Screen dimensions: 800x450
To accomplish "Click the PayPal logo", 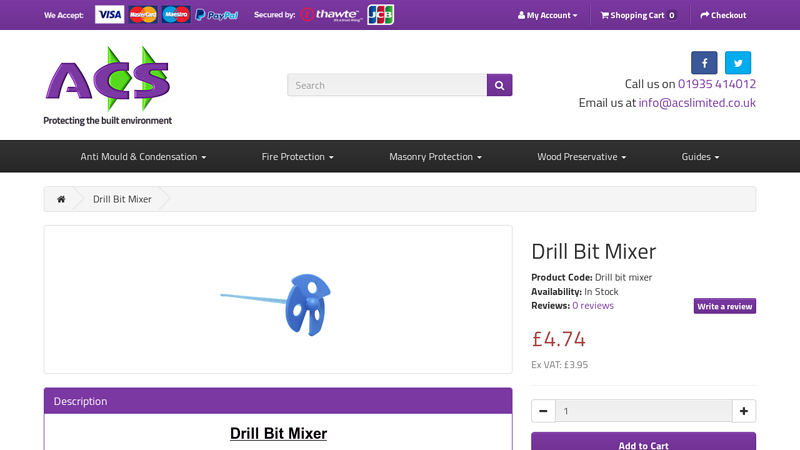I will point(217,15).
